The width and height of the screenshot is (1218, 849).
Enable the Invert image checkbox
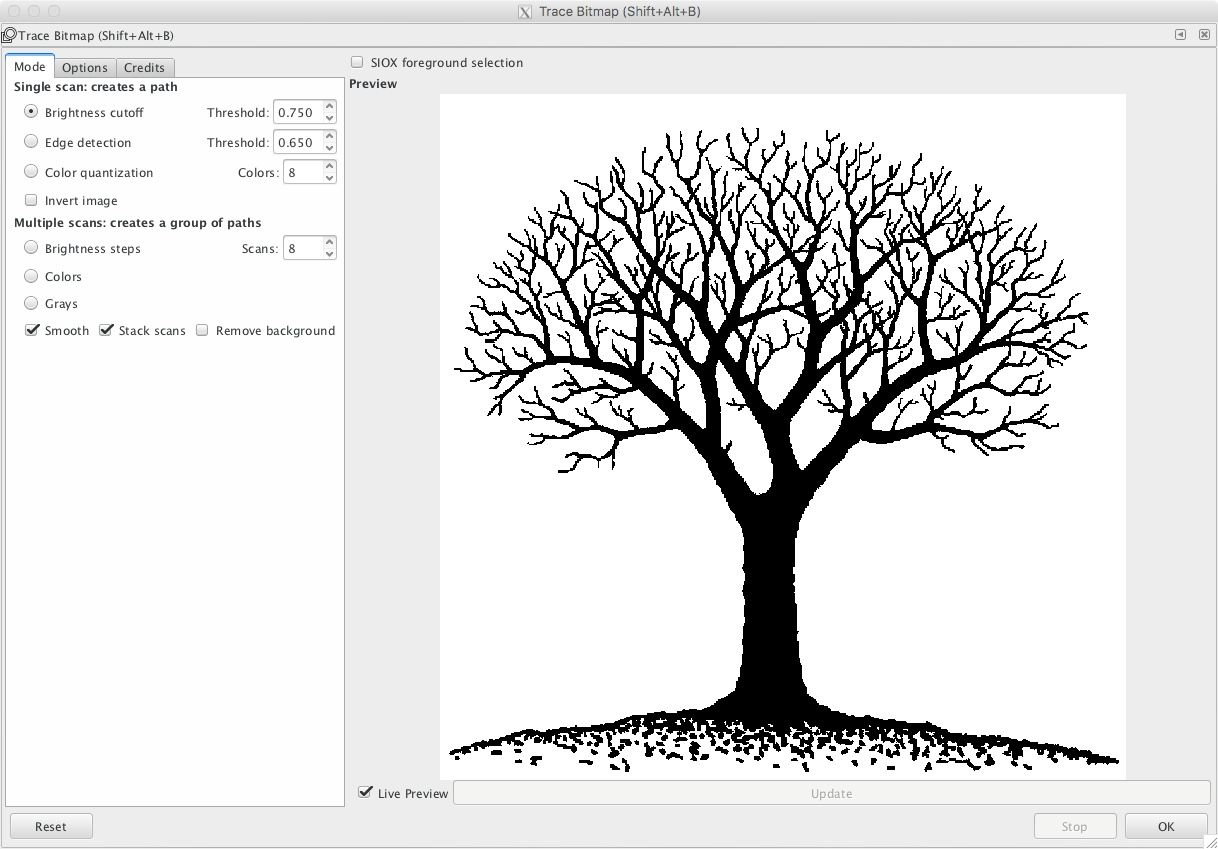[x=31, y=200]
